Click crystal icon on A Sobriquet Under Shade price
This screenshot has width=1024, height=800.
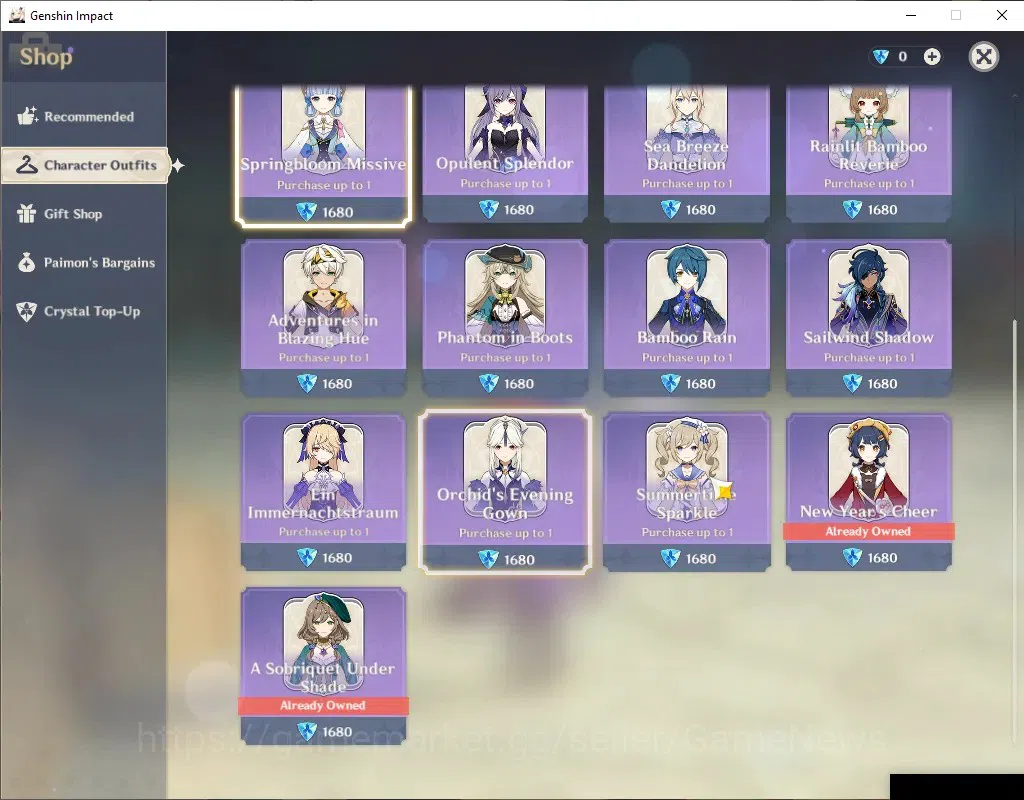pos(306,731)
